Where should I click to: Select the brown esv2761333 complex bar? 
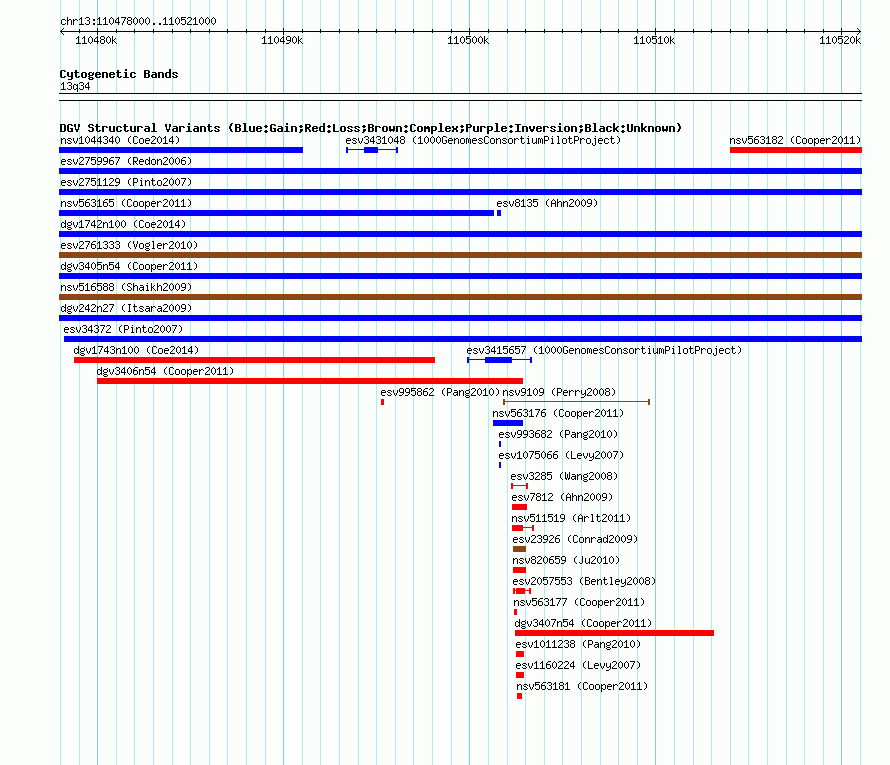[x=460, y=255]
